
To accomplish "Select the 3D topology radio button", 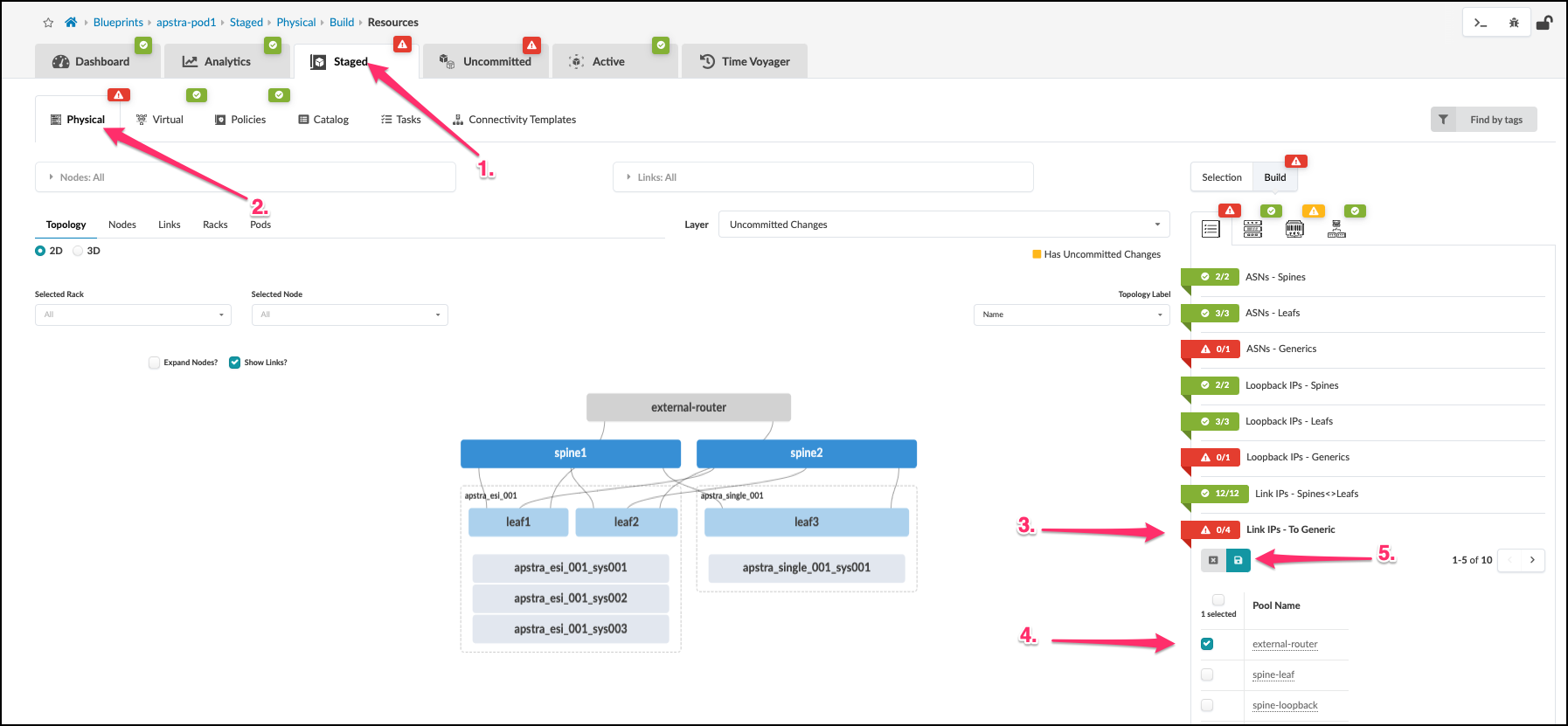I will 79,251.
